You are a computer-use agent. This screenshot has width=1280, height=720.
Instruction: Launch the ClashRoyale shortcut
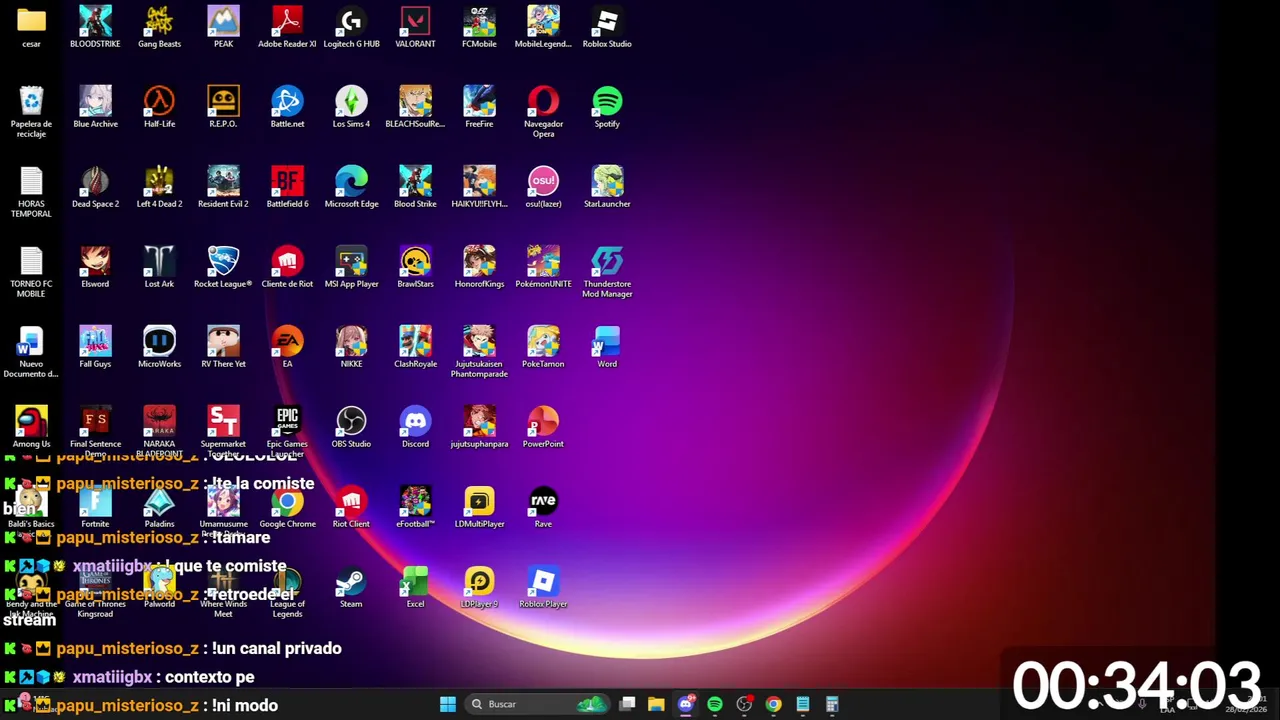point(415,347)
